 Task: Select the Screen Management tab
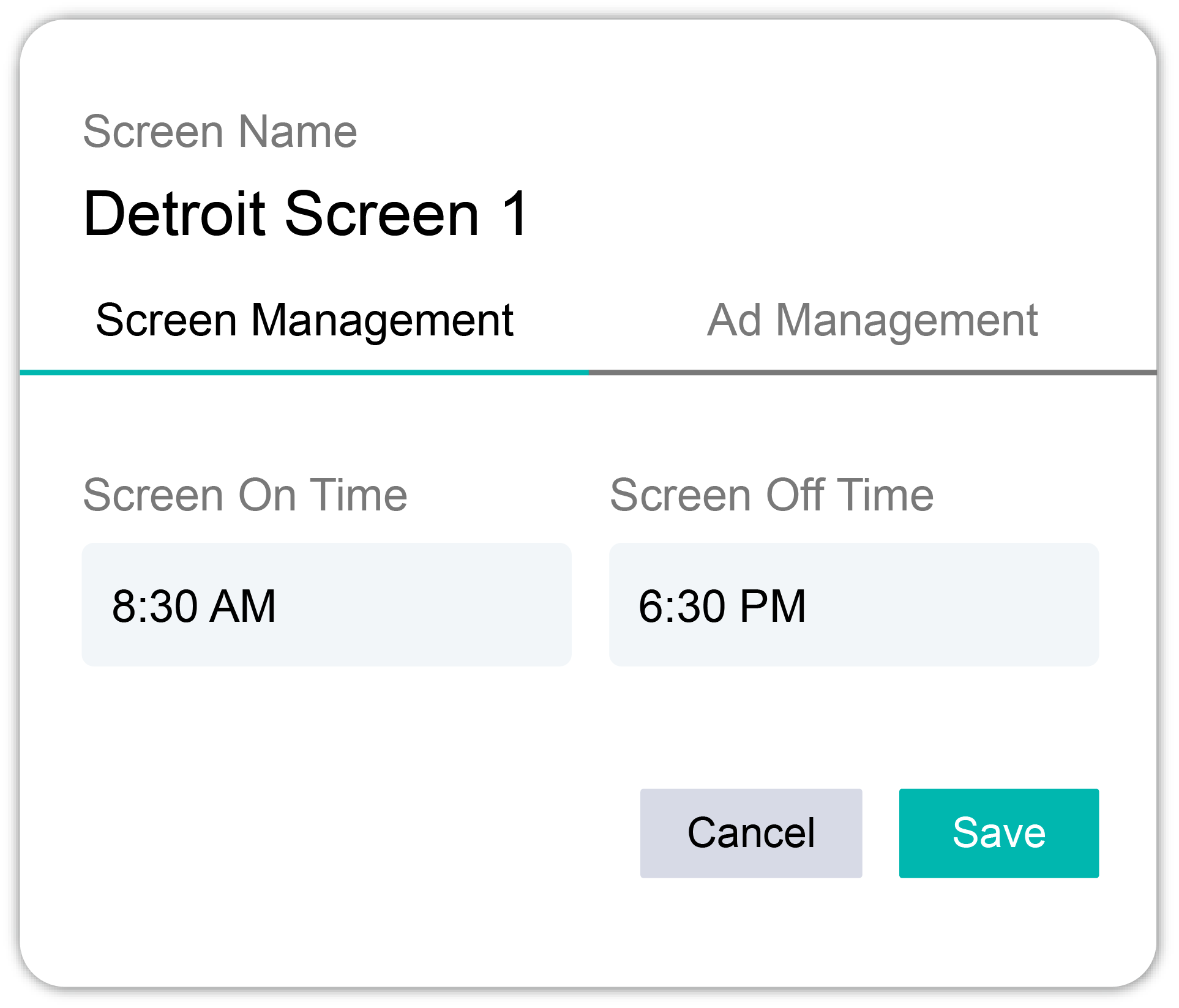pos(304,321)
